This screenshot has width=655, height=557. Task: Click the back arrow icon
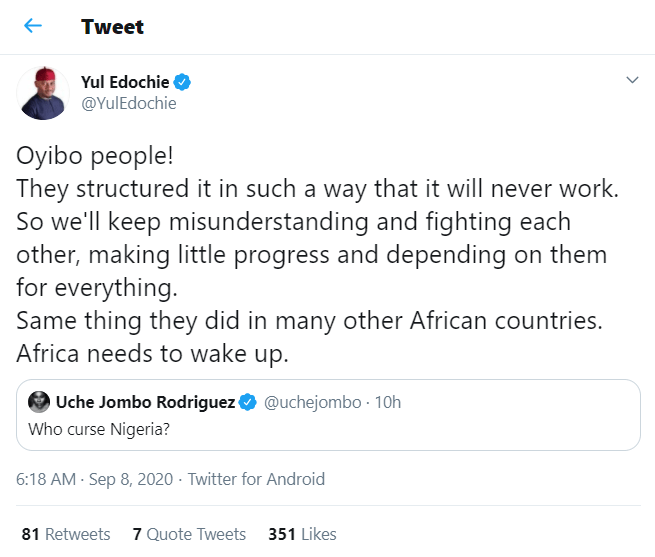point(33,27)
